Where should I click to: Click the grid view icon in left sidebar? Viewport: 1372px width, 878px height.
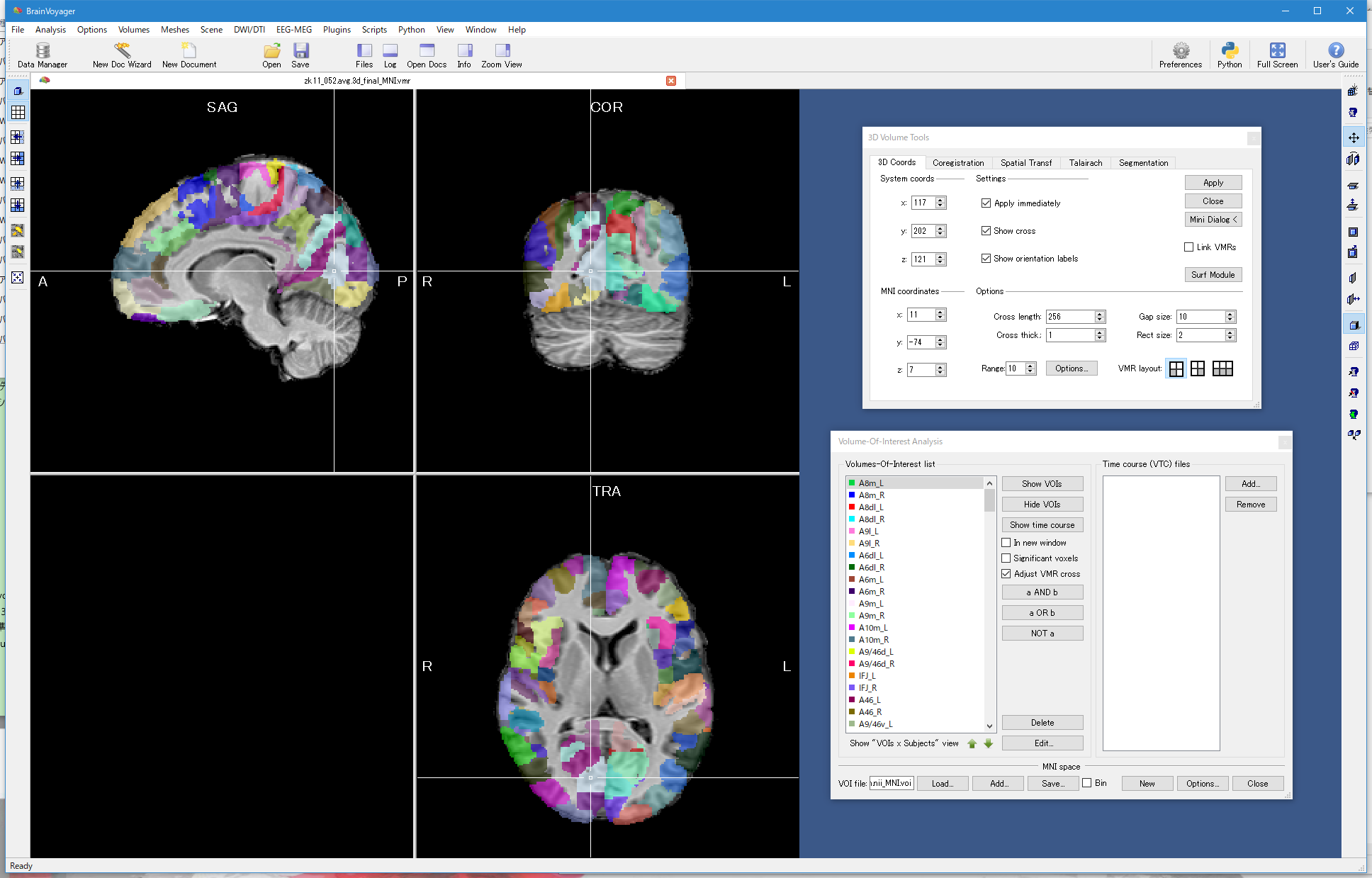point(18,113)
